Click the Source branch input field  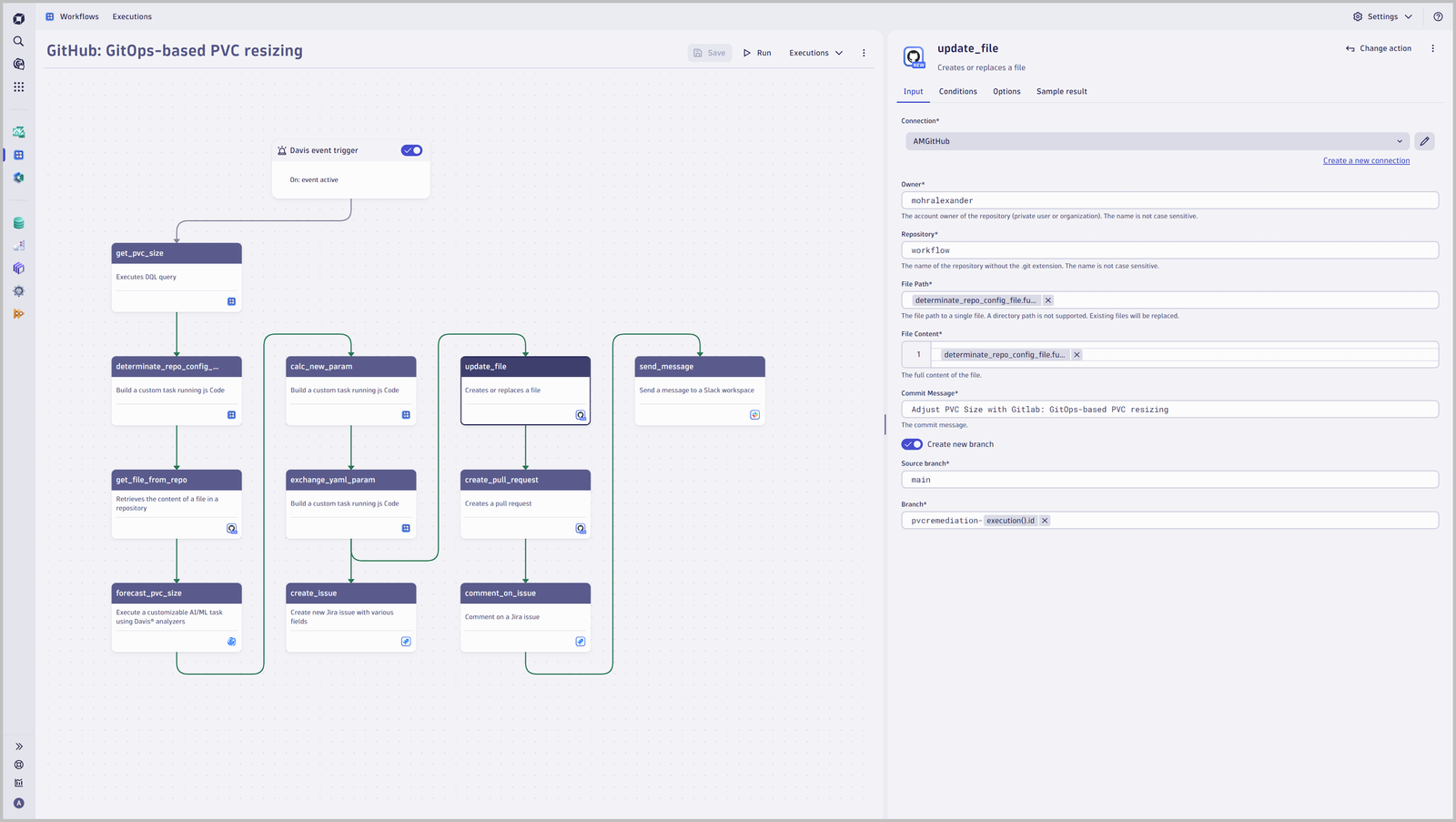click(x=1169, y=480)
